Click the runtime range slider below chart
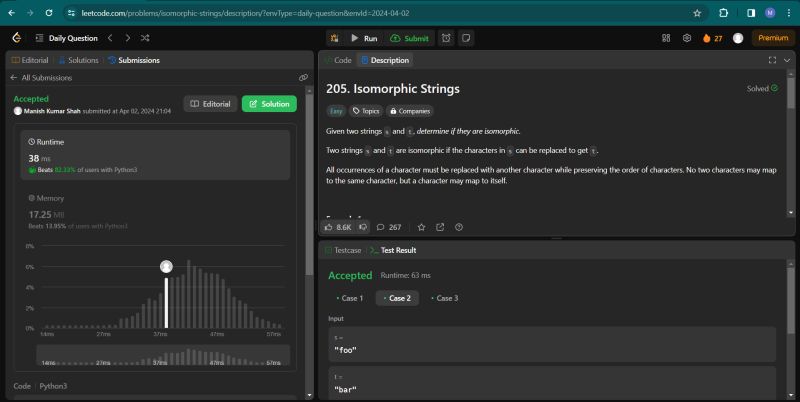Image resolution: width=800 pixels, height=402 pixels. coord(163,356)
